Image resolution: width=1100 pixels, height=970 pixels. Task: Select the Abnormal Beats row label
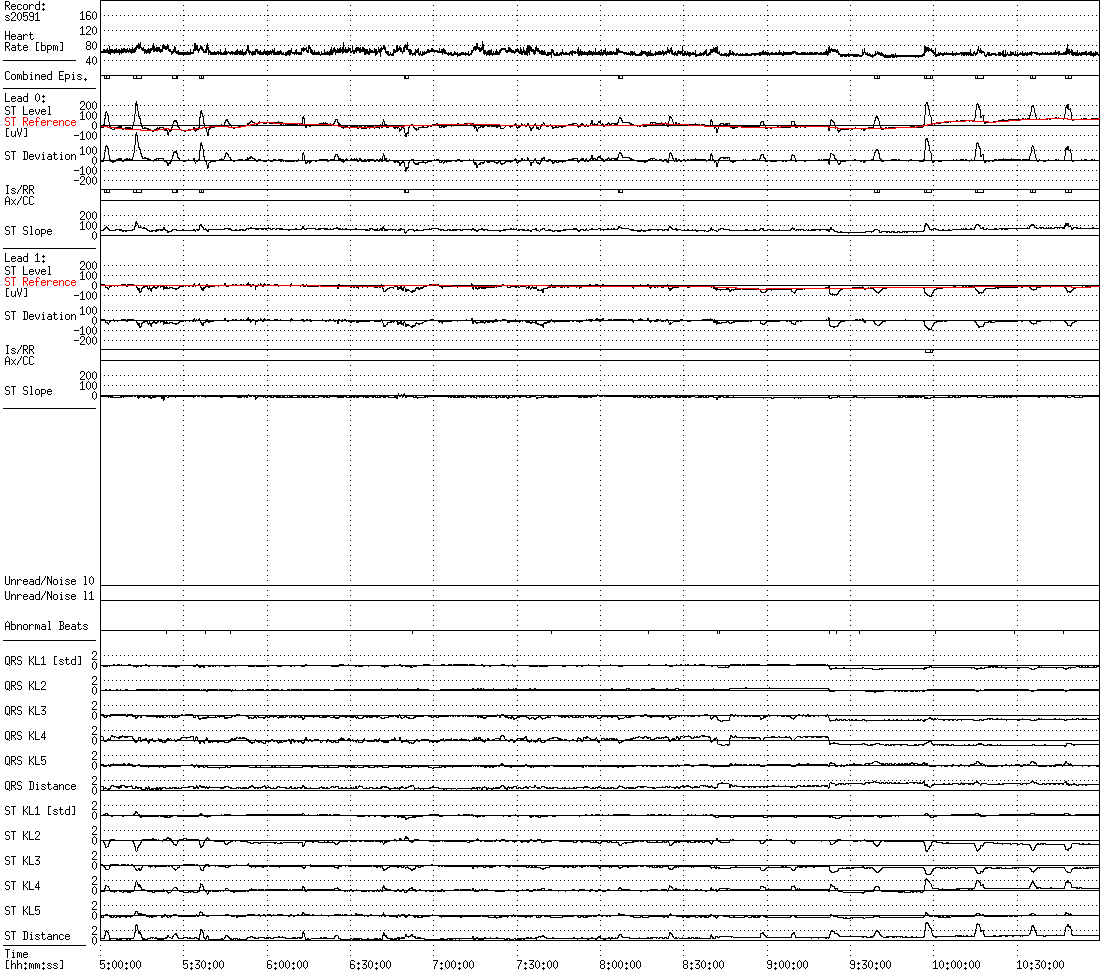pyautogui.click(x=46, y=626)
